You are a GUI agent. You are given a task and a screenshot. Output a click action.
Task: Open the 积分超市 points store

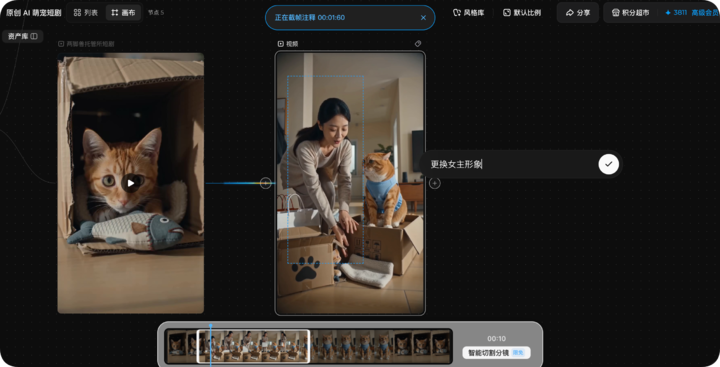[630, 12]
